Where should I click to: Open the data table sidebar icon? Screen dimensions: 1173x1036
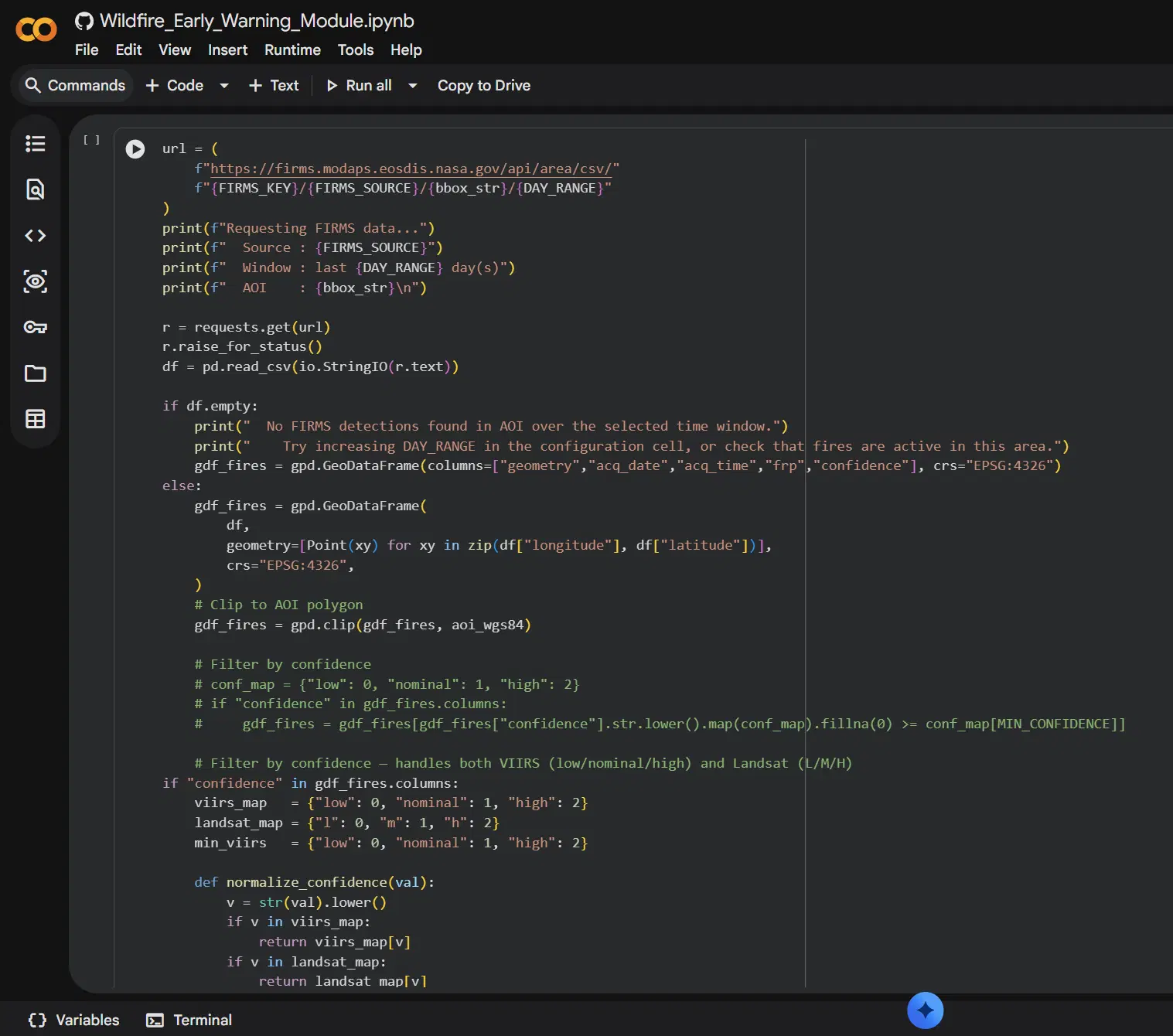click(x=36, y=419)
